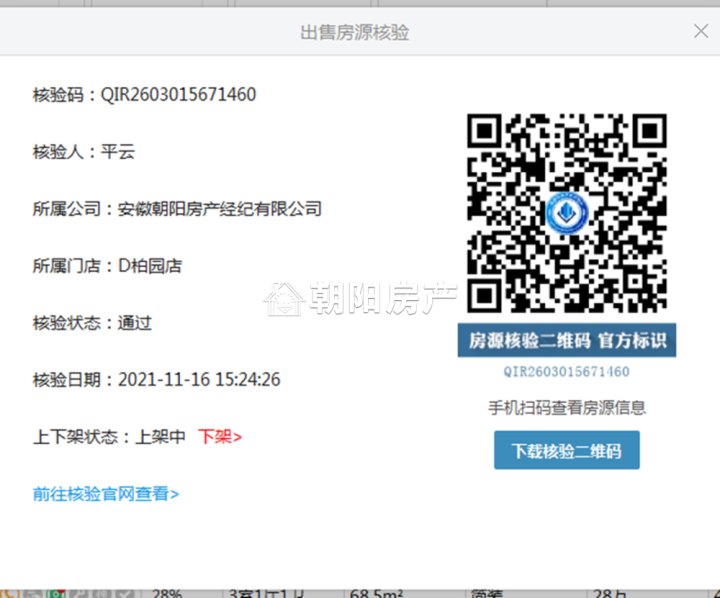Click the red 下架> link
The width and height of the screenshot is (720, 598).
tap(220, 436)
